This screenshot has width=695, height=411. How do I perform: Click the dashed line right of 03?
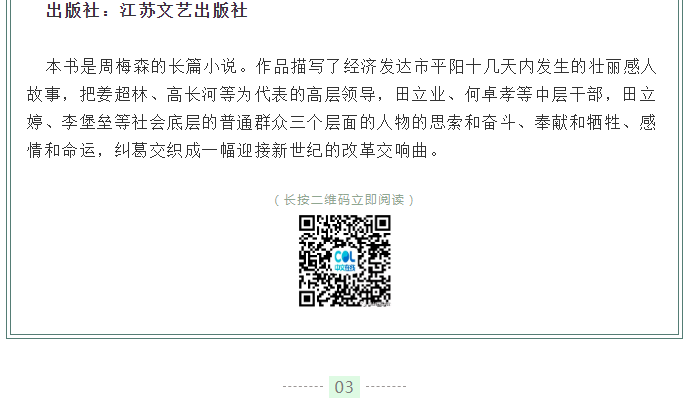coord(386,387)
